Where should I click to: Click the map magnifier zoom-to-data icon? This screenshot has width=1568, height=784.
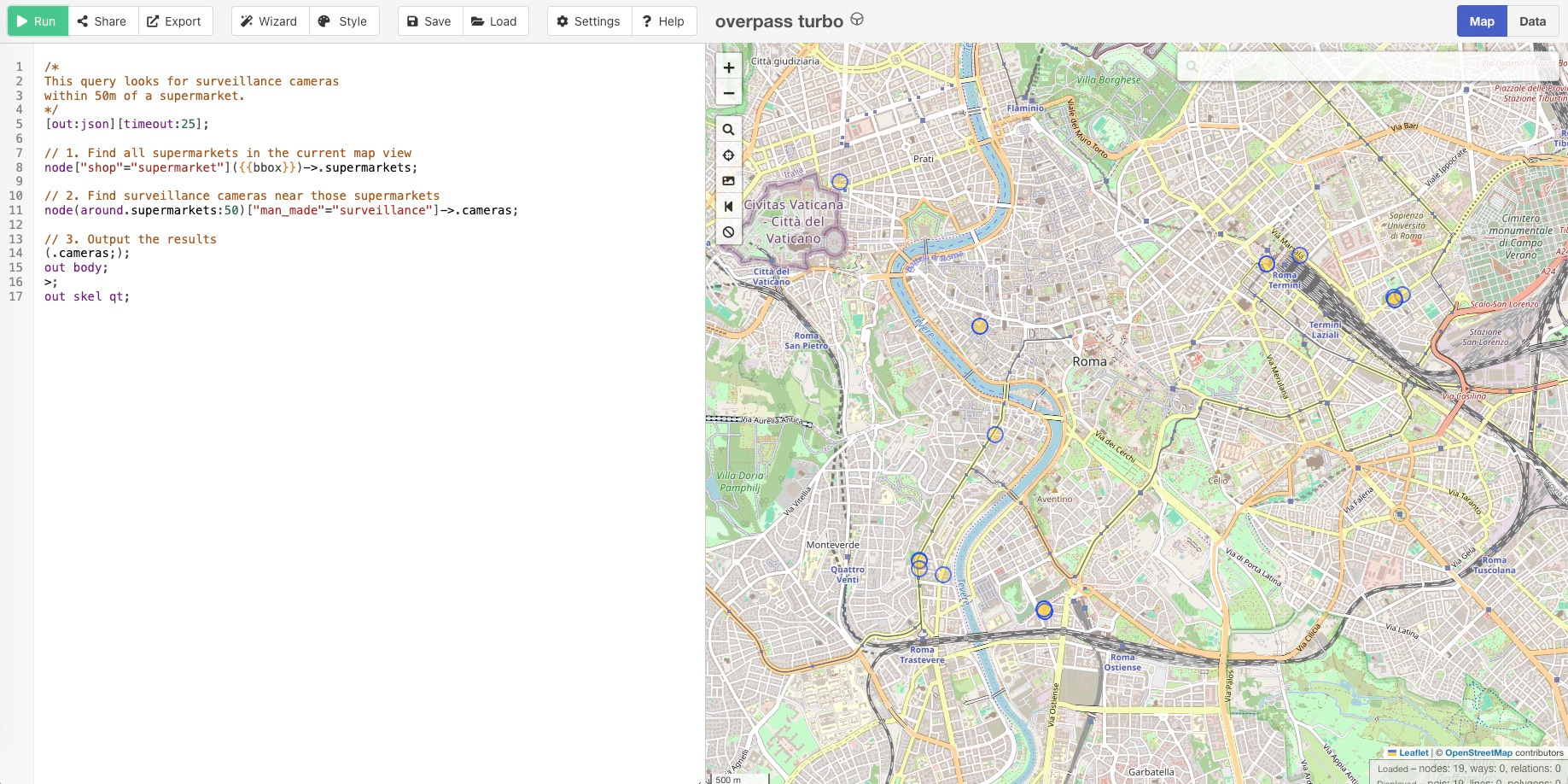728,130
